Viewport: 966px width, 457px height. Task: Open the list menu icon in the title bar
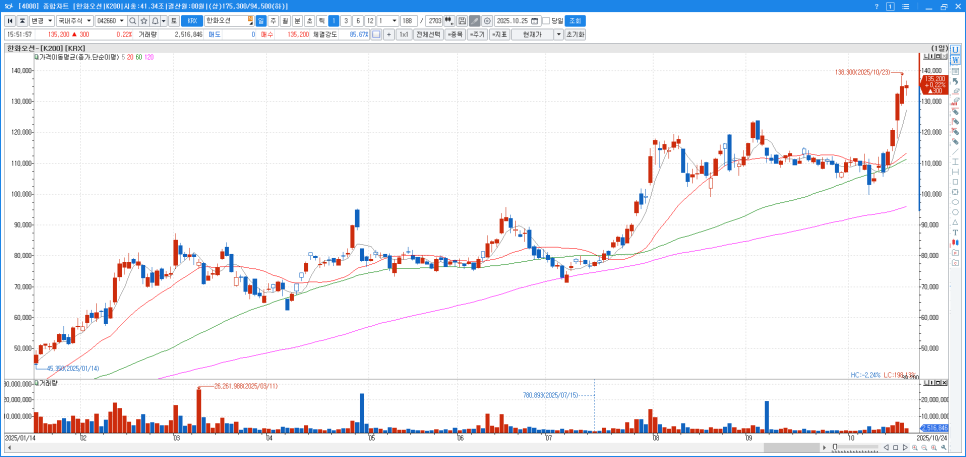pyautogui.click(x=906, y=6)
